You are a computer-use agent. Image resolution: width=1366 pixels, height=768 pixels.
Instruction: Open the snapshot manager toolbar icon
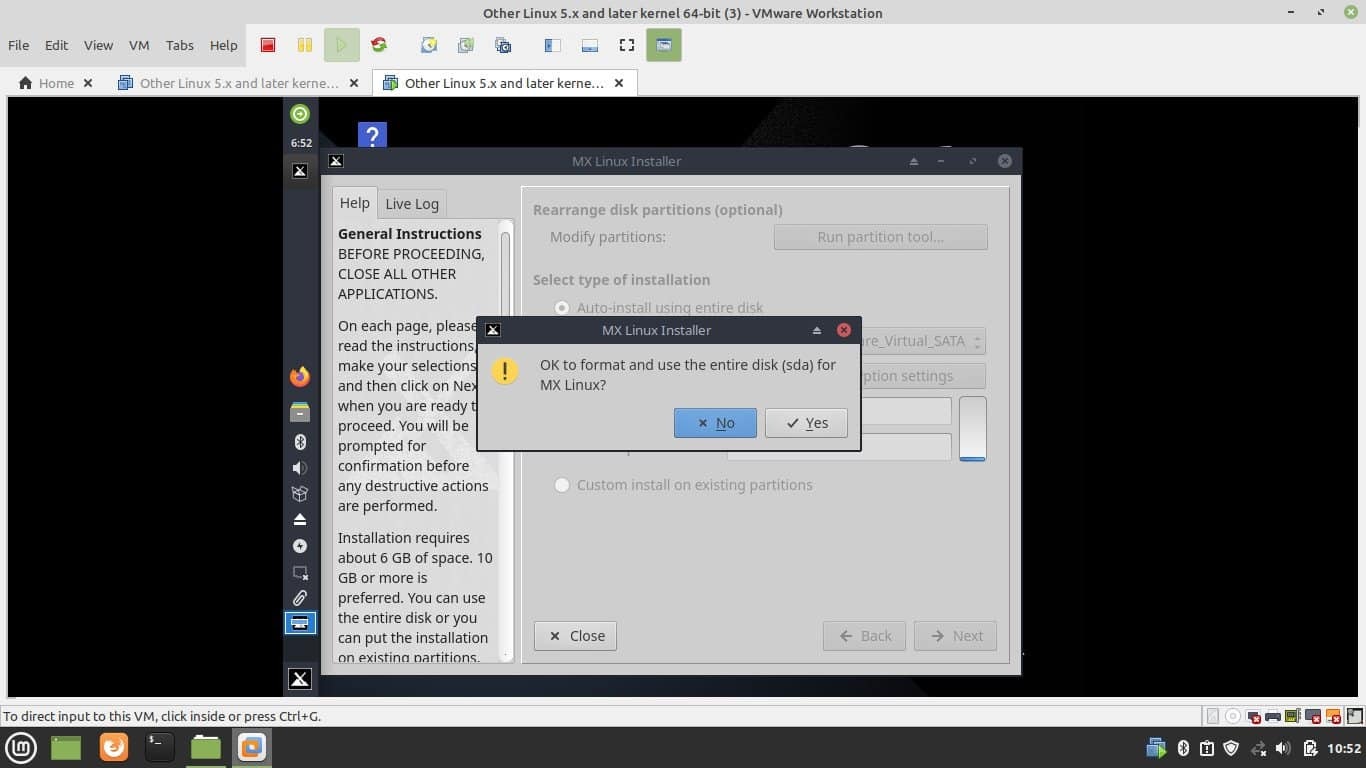tap(503, 45)
